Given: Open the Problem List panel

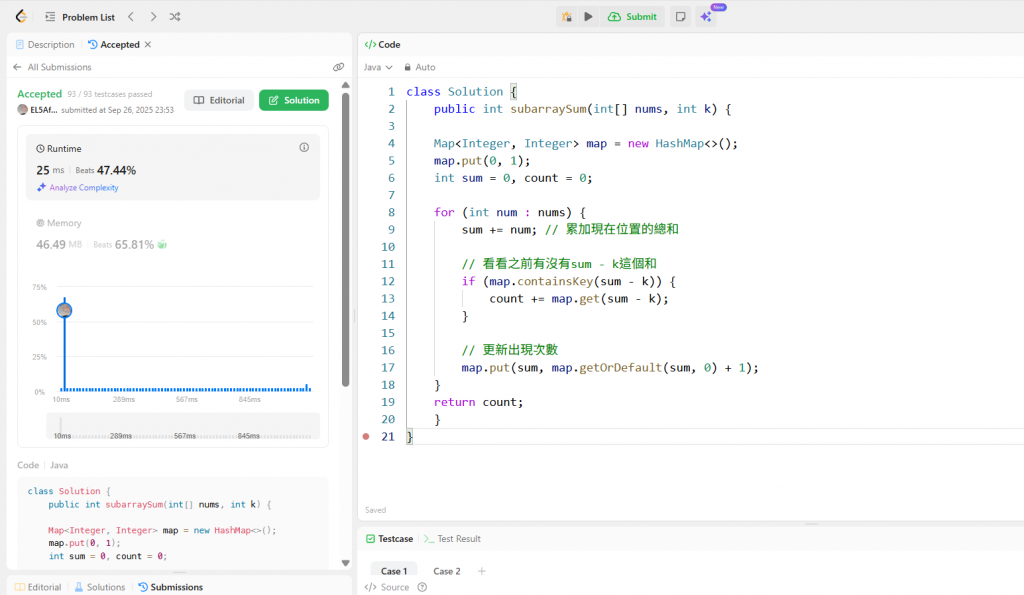Looking at the screenshot, I should (80, 17).
